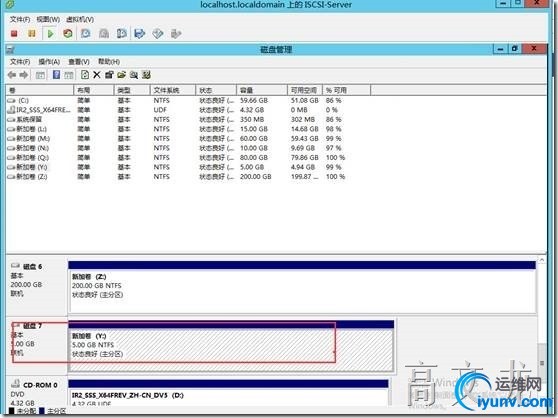Screen dimensions: 558x418
Task: Click the magnifier explore icon
Action: click(134, 74)
